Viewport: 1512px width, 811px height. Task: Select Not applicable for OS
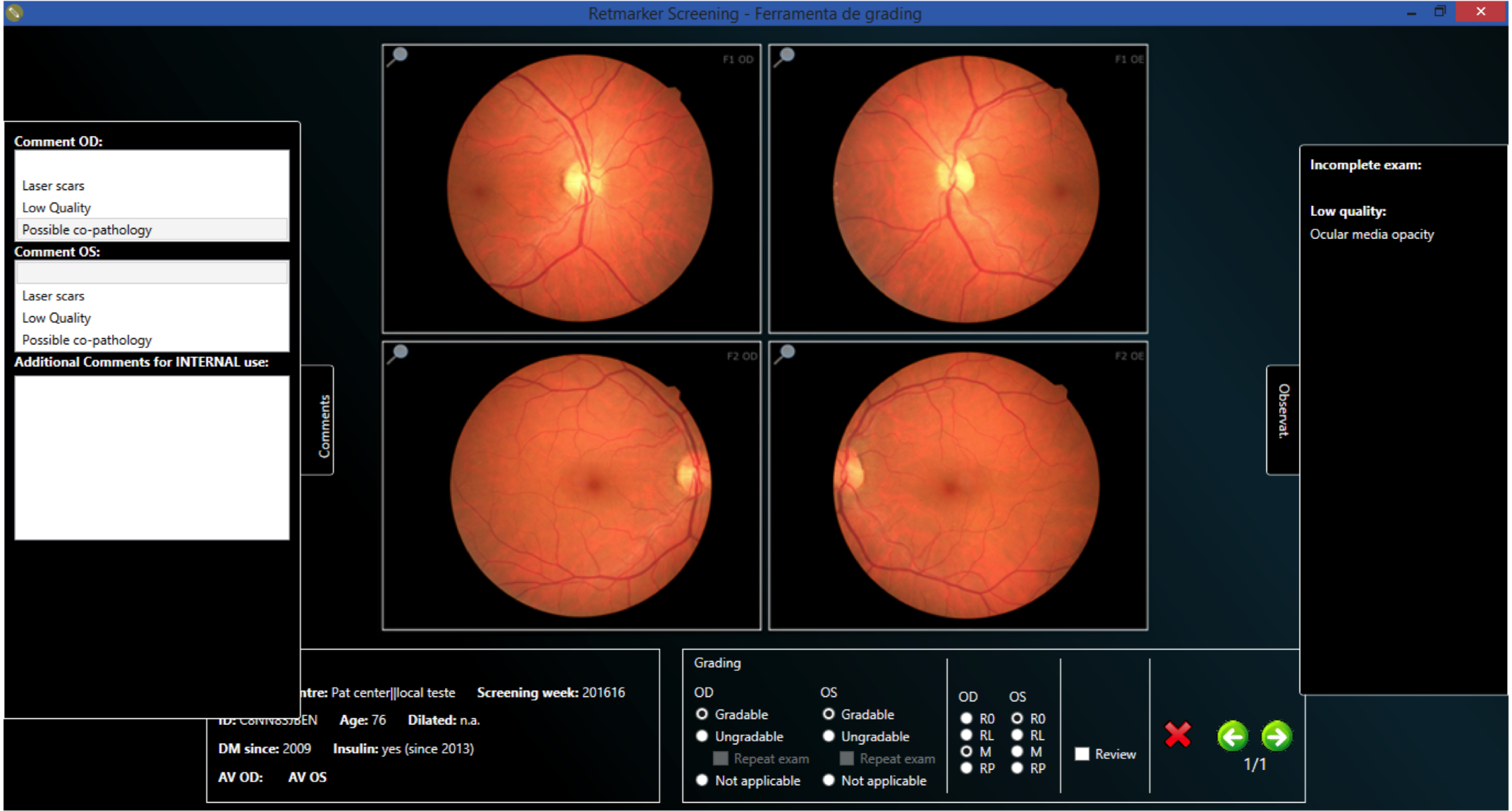(x=829, y=780)
